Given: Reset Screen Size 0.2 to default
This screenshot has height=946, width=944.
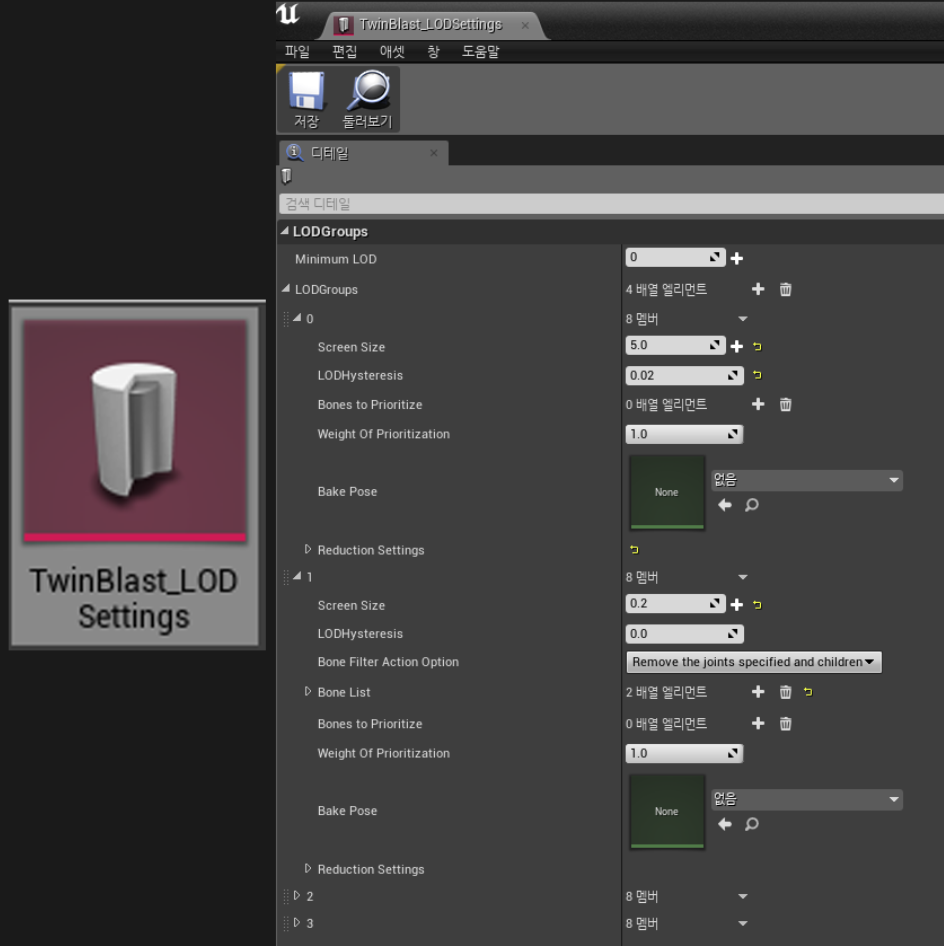Looking at the screenshot, I should (758, 605).
